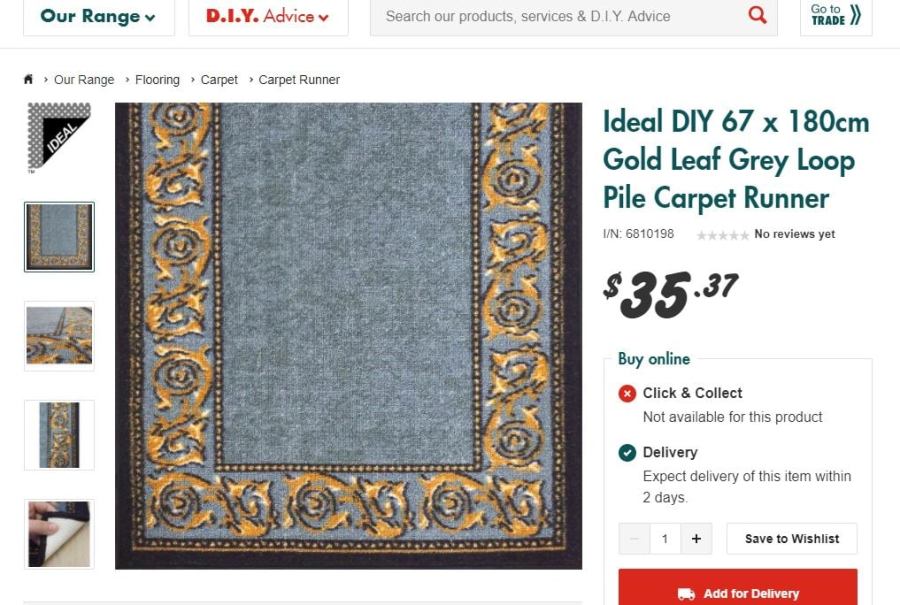Image resolution: width=900 pixels, height=605 pixels.
Task: Show the full-length runner thumbnail
Action: (x=59, y=435)
